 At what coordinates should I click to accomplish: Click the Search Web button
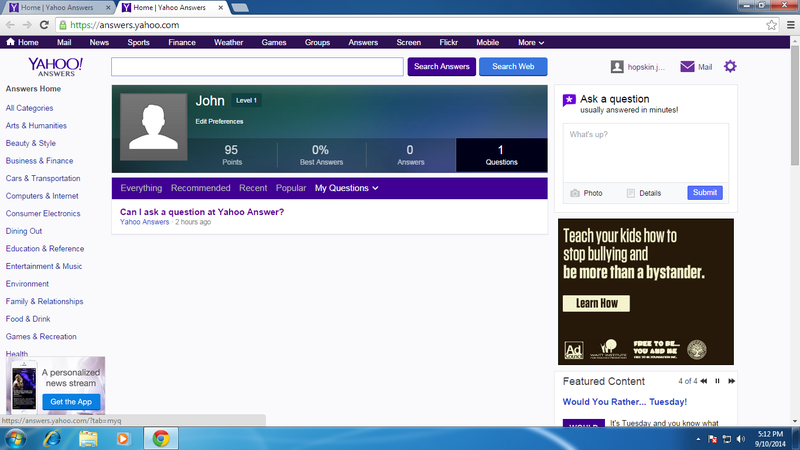(513, 67)
